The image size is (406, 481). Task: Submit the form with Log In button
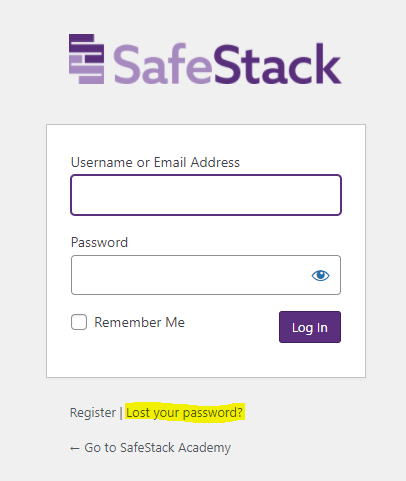310,327
